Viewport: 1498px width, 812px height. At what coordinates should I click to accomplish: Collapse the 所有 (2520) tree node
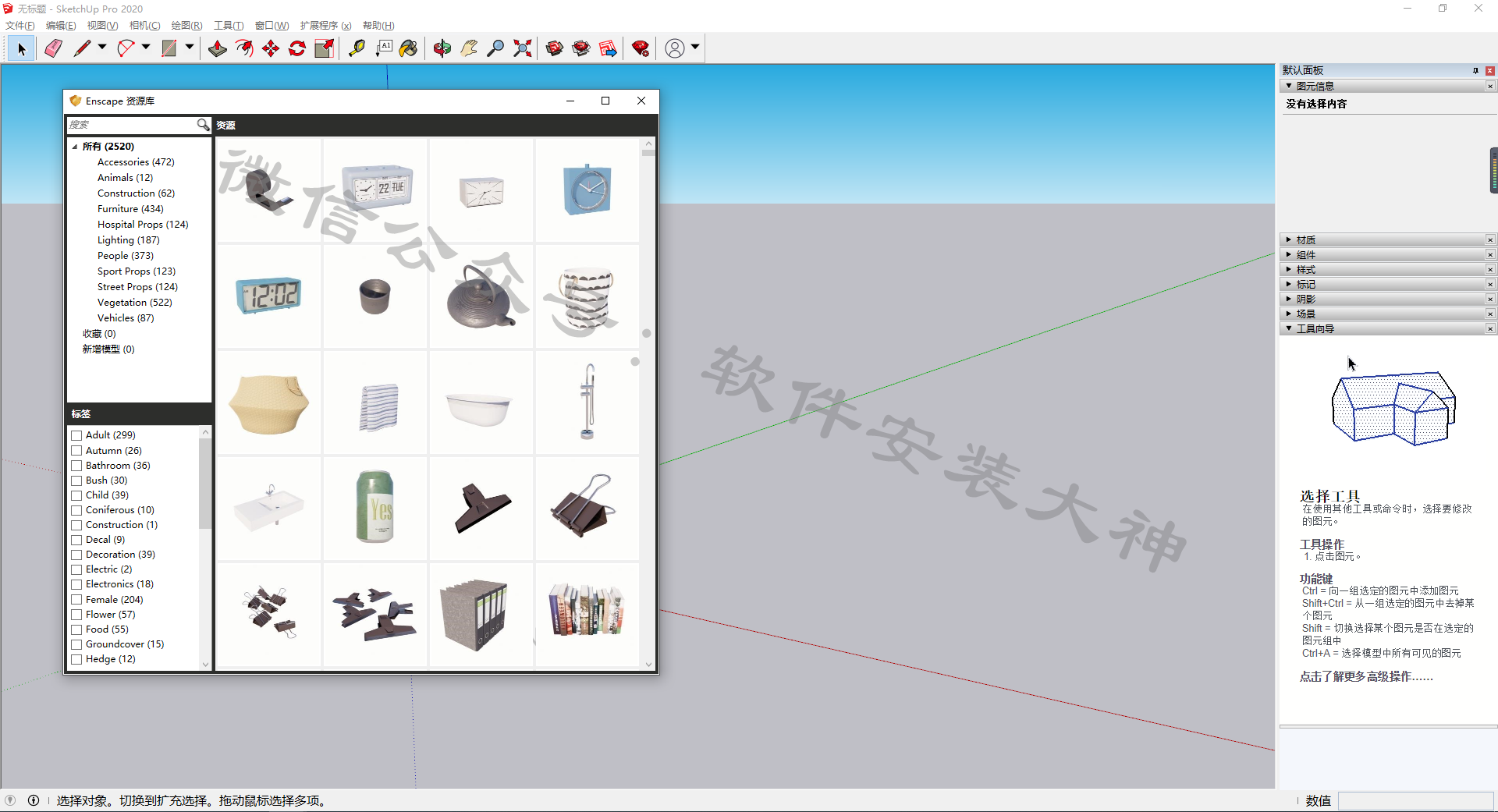pyautogui.click(x=75, y=147)
